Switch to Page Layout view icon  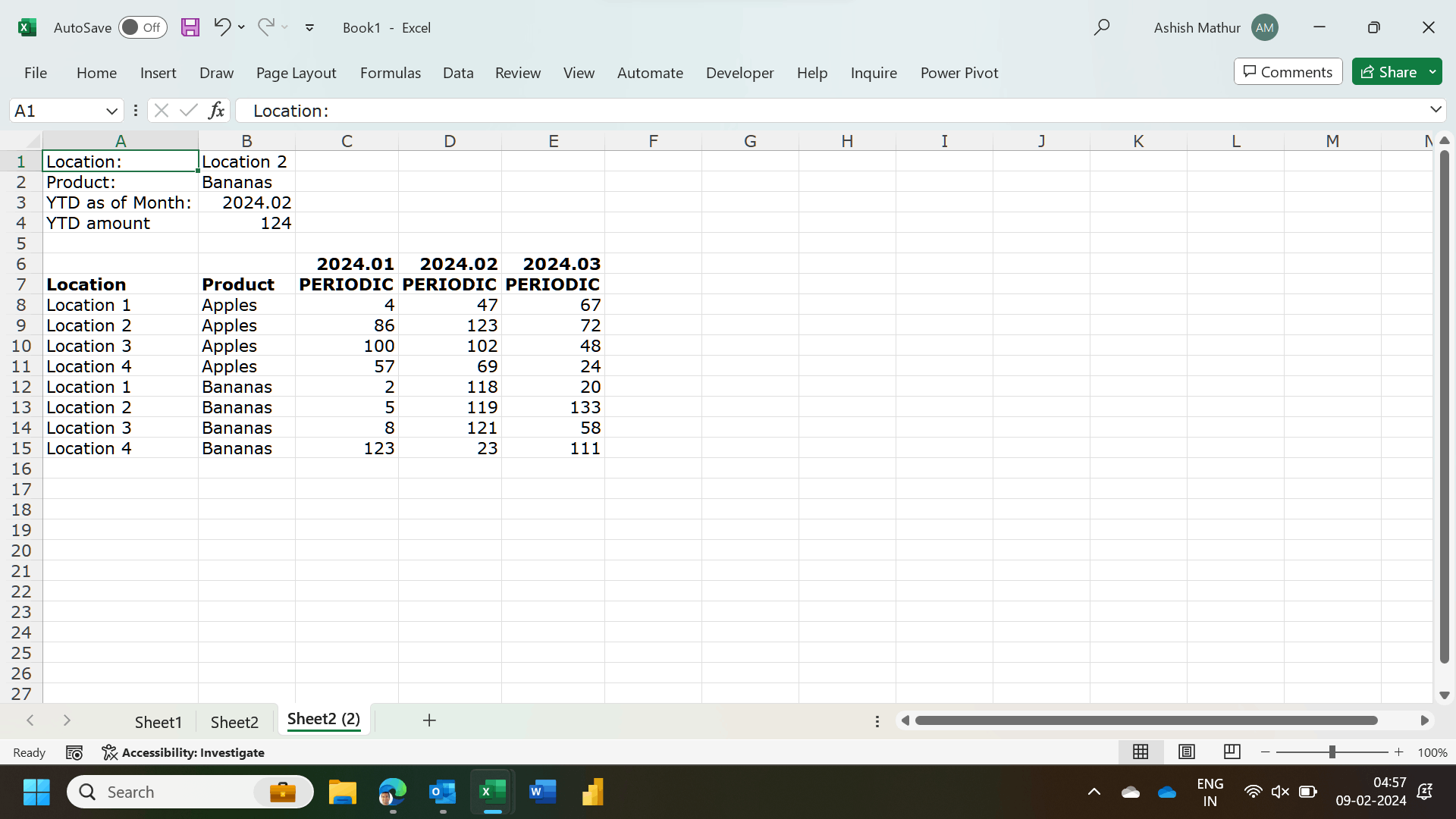(x=1187, y=752)
